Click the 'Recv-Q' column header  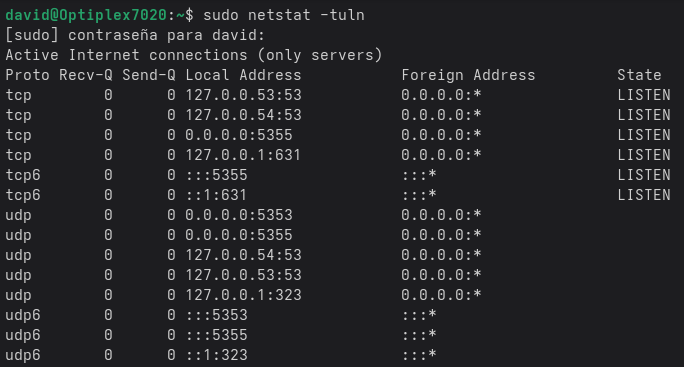(x=86, y=75)
